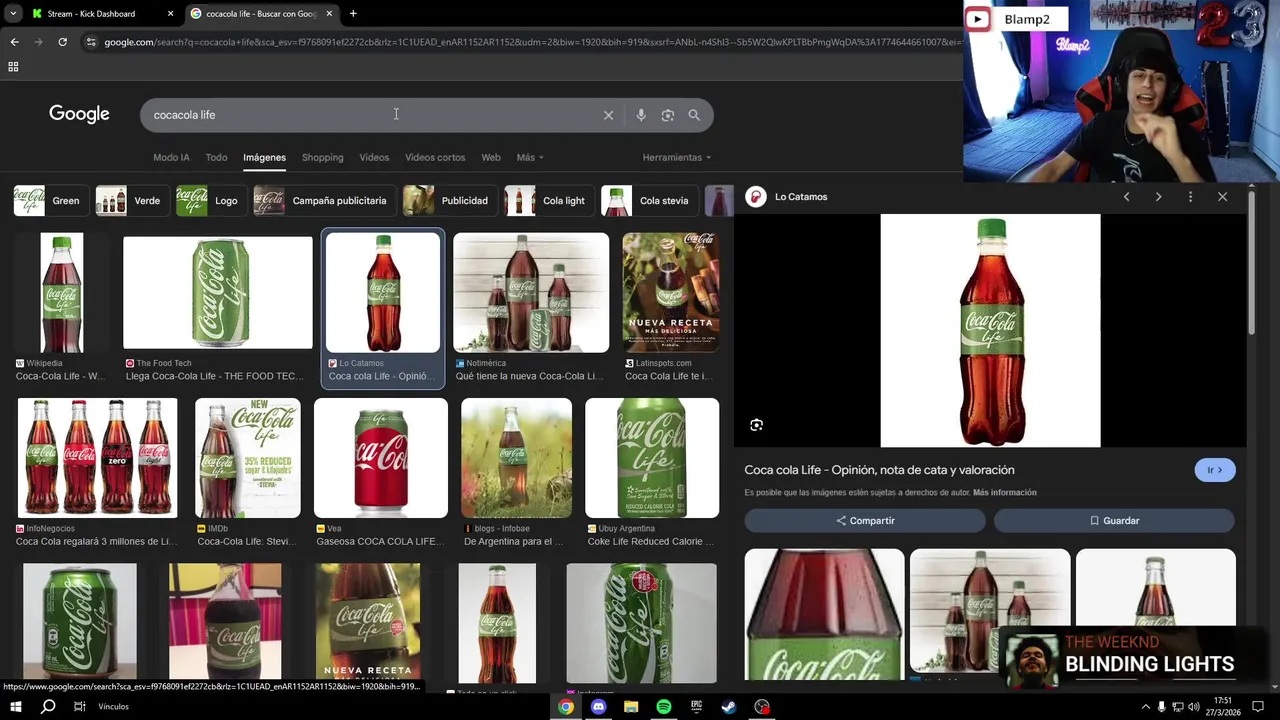1280x720 pixels.
Task: Open Vea red Coca-Cola can thumbnail
Action: [381, 458]
